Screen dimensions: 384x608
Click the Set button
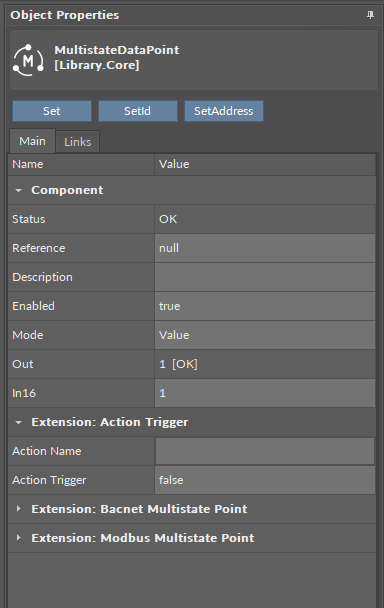52,111
